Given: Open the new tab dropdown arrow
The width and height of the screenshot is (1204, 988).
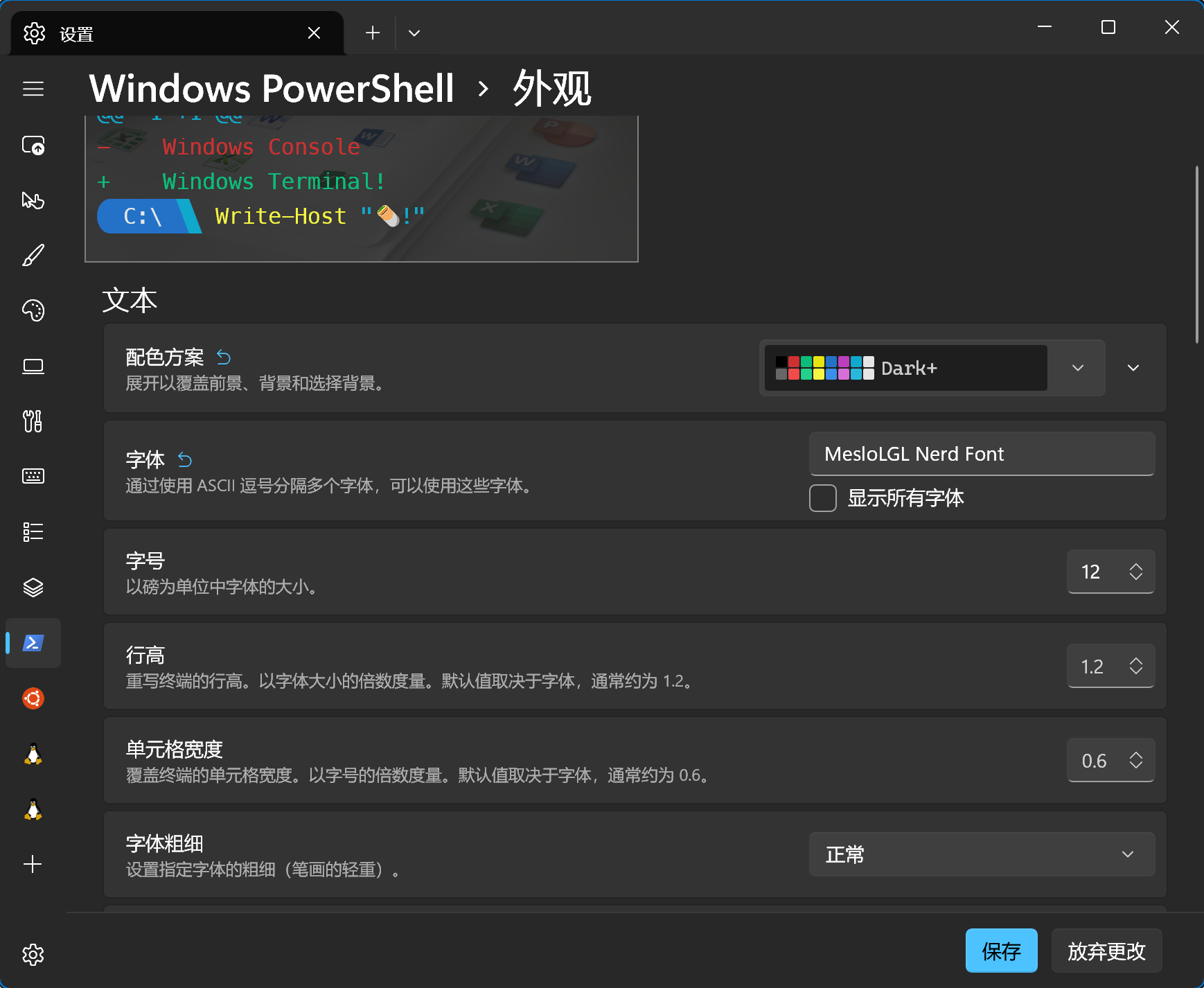Looking at the screenshot, I should click(414, 33).
